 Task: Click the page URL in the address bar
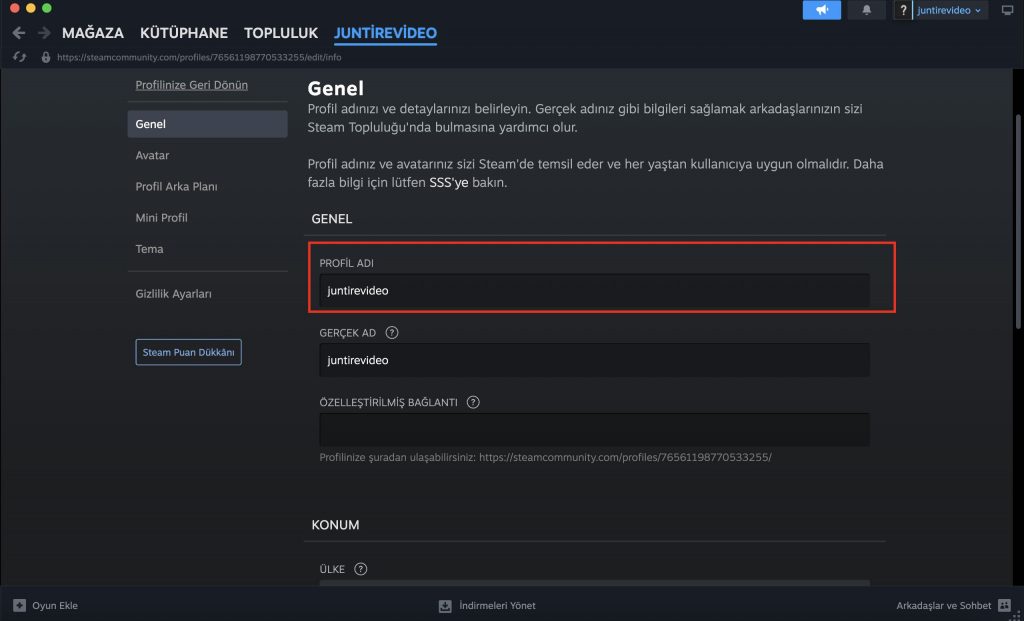tap(199, 57)
